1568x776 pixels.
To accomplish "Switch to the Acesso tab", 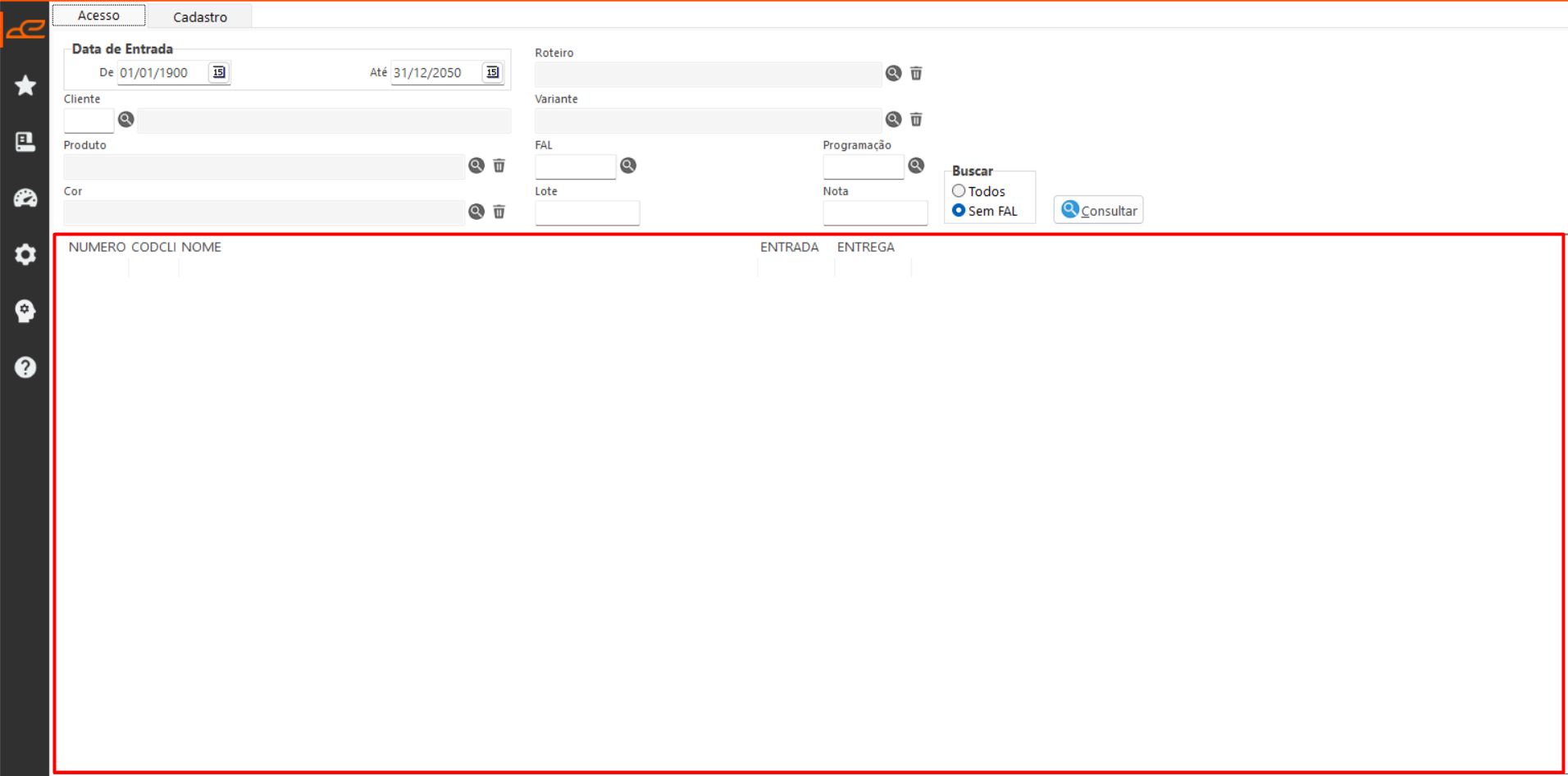I will coord(98,16).
